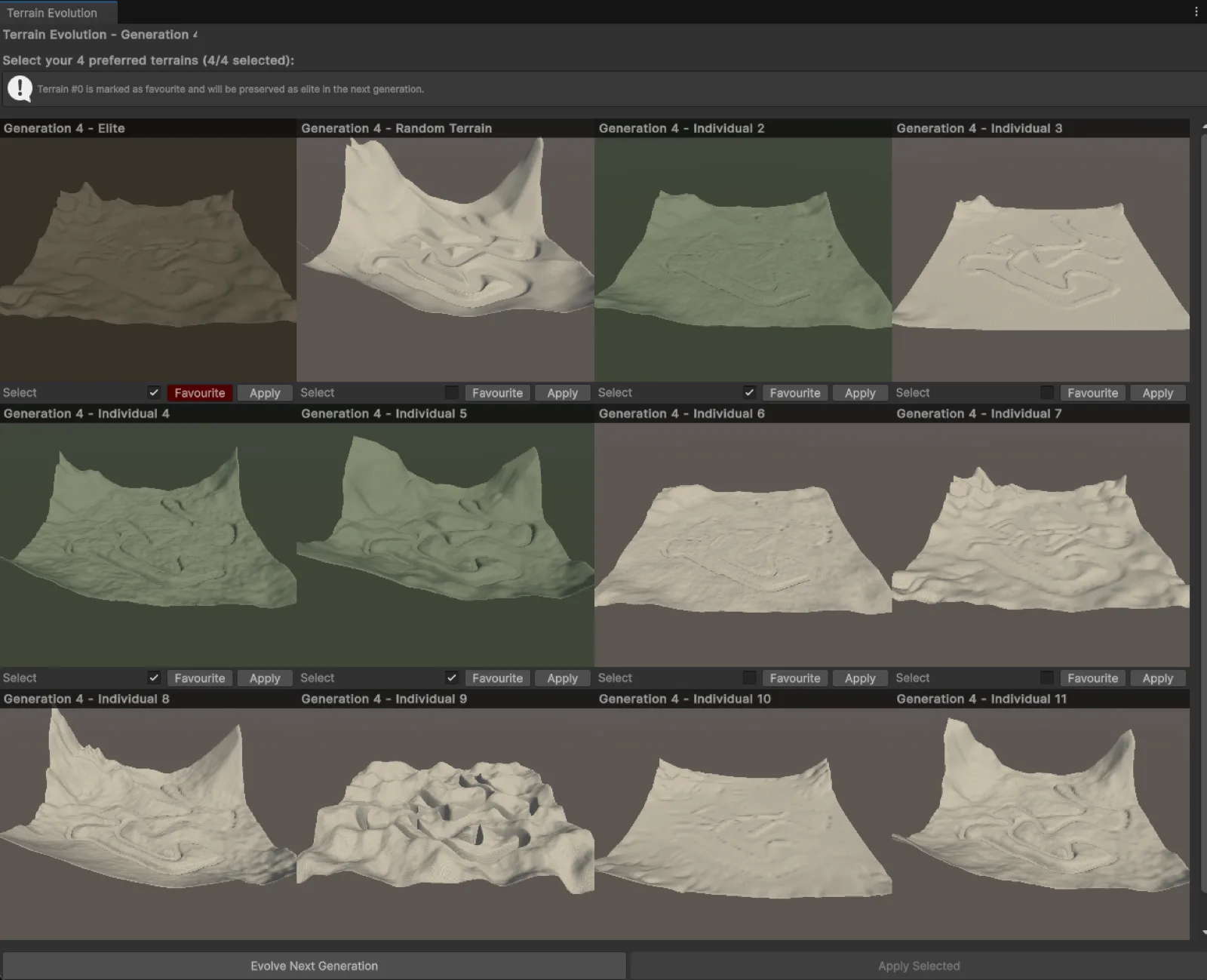Apply the Random Terrain
Image resolution: width=1207 pixels, height=980 pixels.
click(x=562, y=393)
